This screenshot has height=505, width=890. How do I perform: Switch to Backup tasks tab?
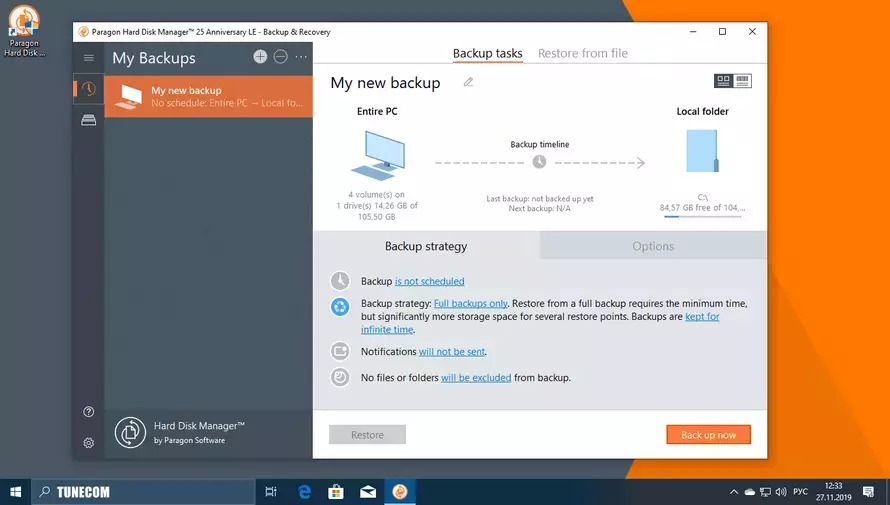(x=488, y=53)
